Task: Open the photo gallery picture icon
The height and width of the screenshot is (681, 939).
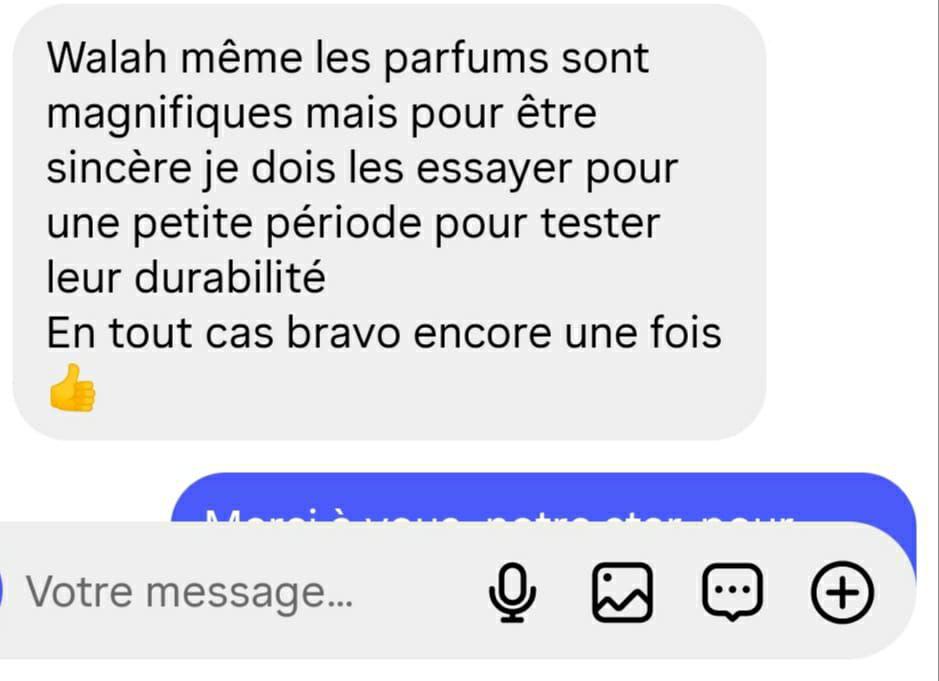Action: 622,592
